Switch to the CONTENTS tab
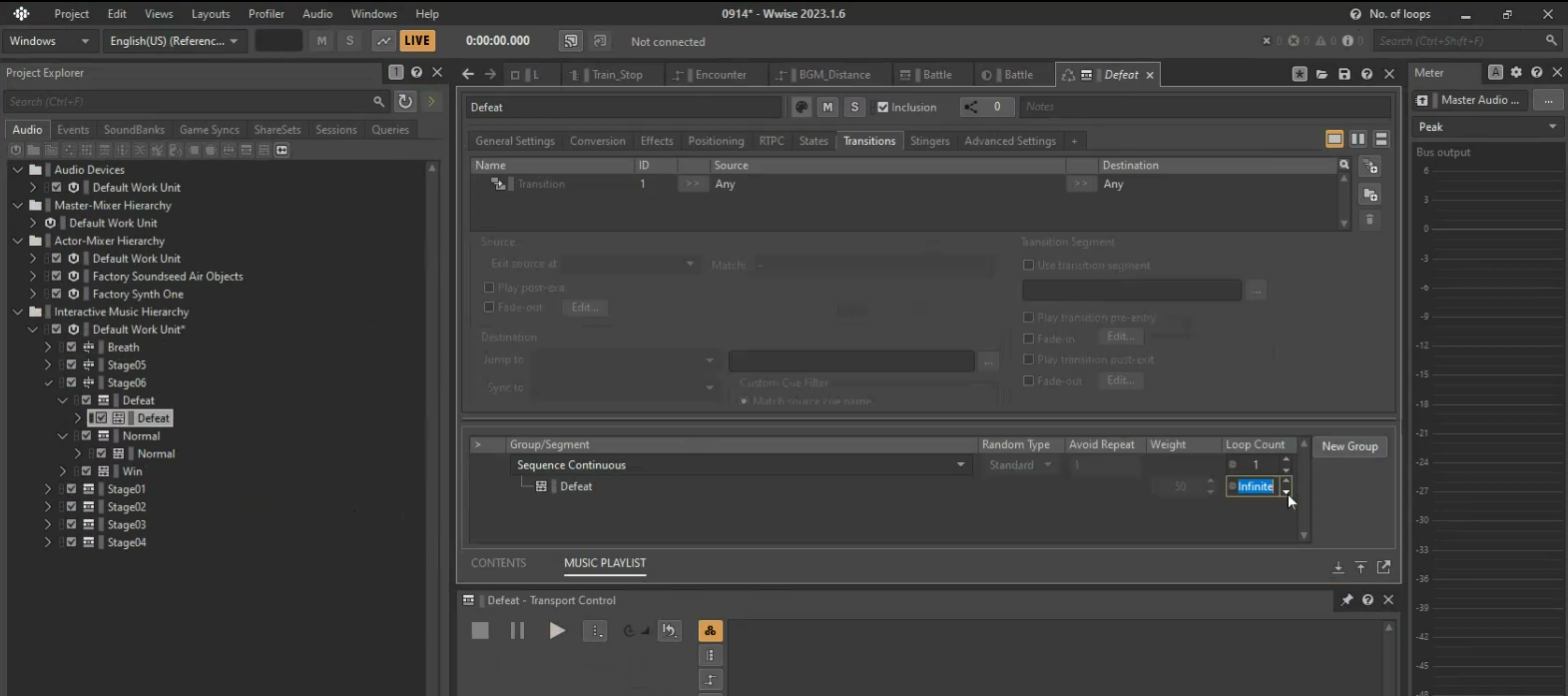 pos(498,563)
